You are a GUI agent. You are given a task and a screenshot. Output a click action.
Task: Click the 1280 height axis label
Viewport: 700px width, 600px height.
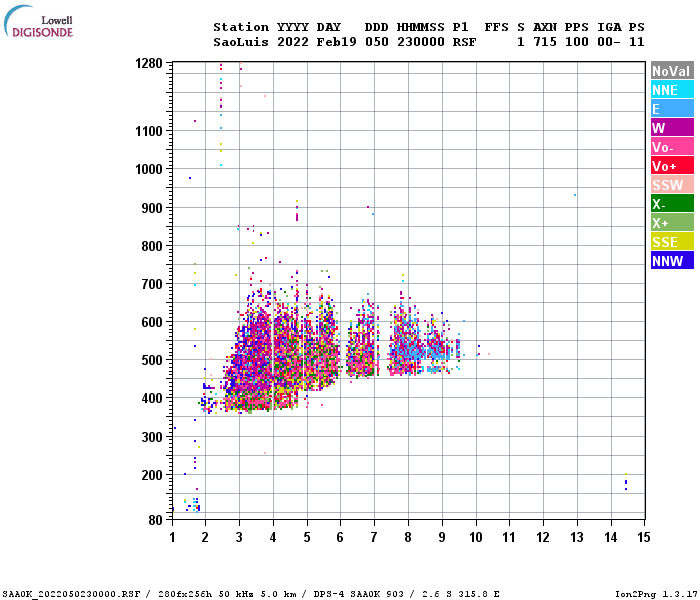[149, 63]
